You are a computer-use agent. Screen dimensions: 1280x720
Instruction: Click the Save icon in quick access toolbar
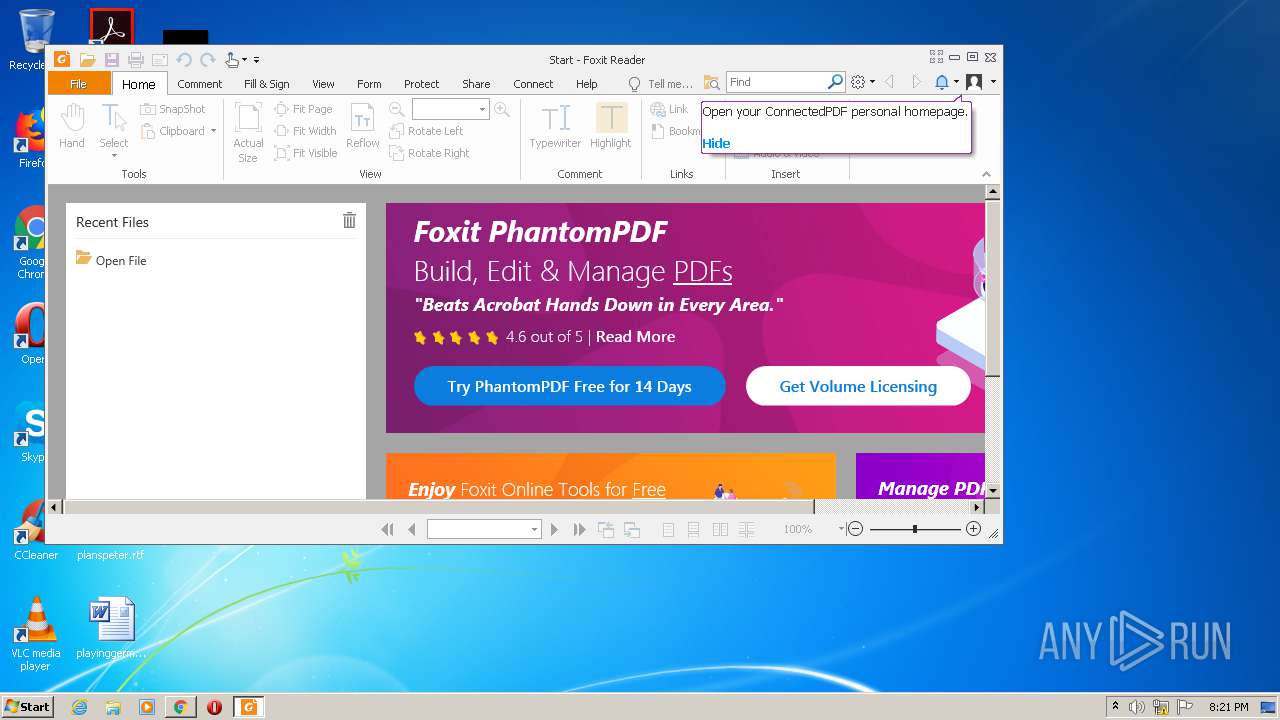pyautogui.click(x=111, y=60)
